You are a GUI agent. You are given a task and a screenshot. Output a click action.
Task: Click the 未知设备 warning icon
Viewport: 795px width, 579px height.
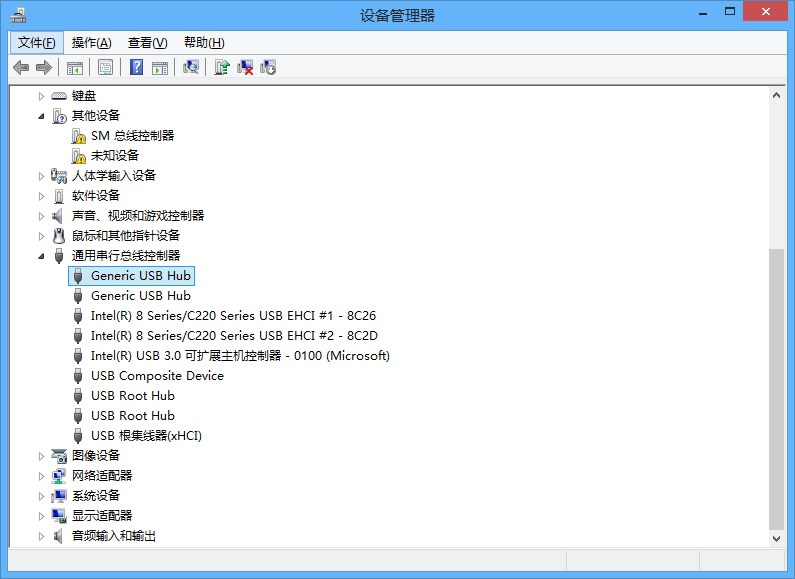pos(78,156)
